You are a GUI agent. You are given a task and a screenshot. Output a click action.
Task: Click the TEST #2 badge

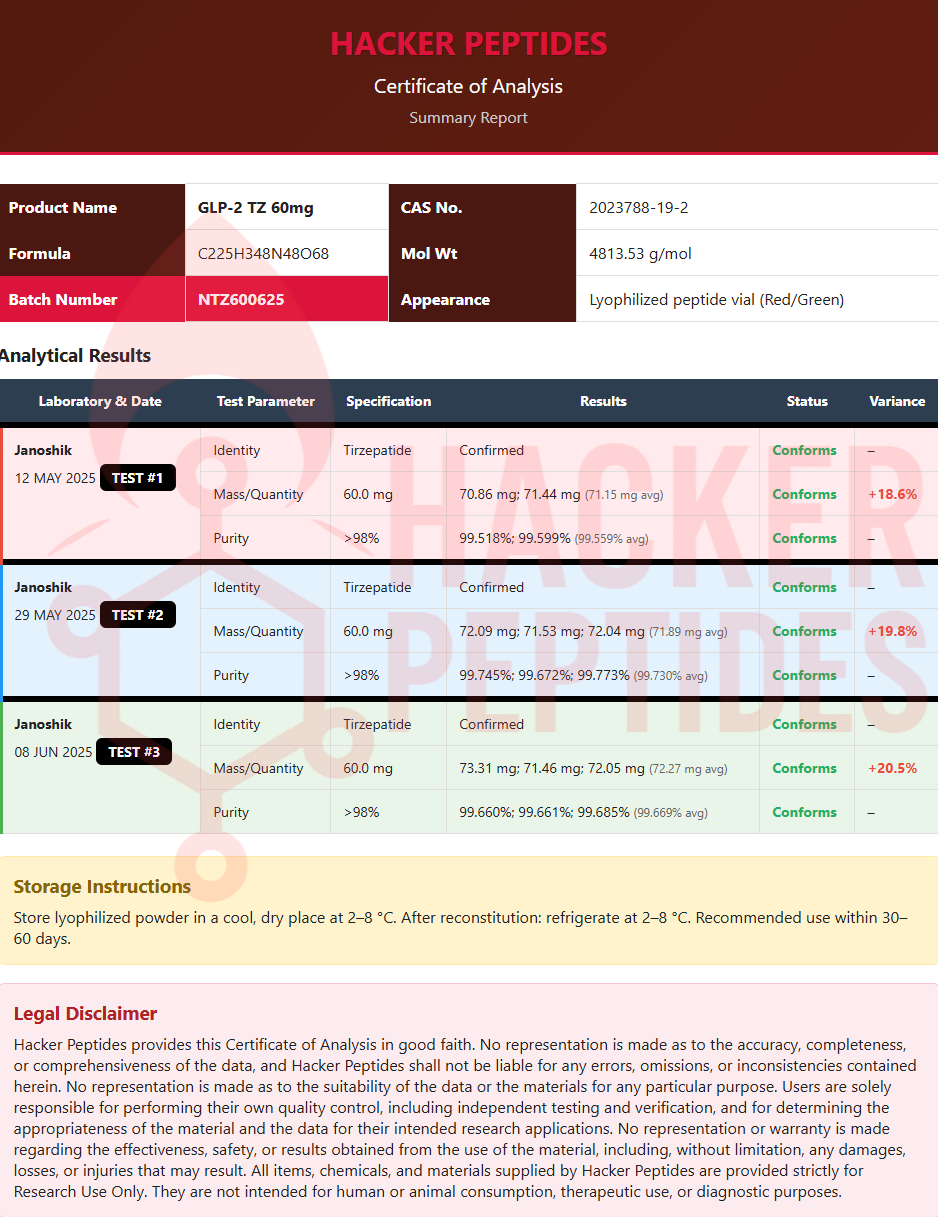[138, 615]
